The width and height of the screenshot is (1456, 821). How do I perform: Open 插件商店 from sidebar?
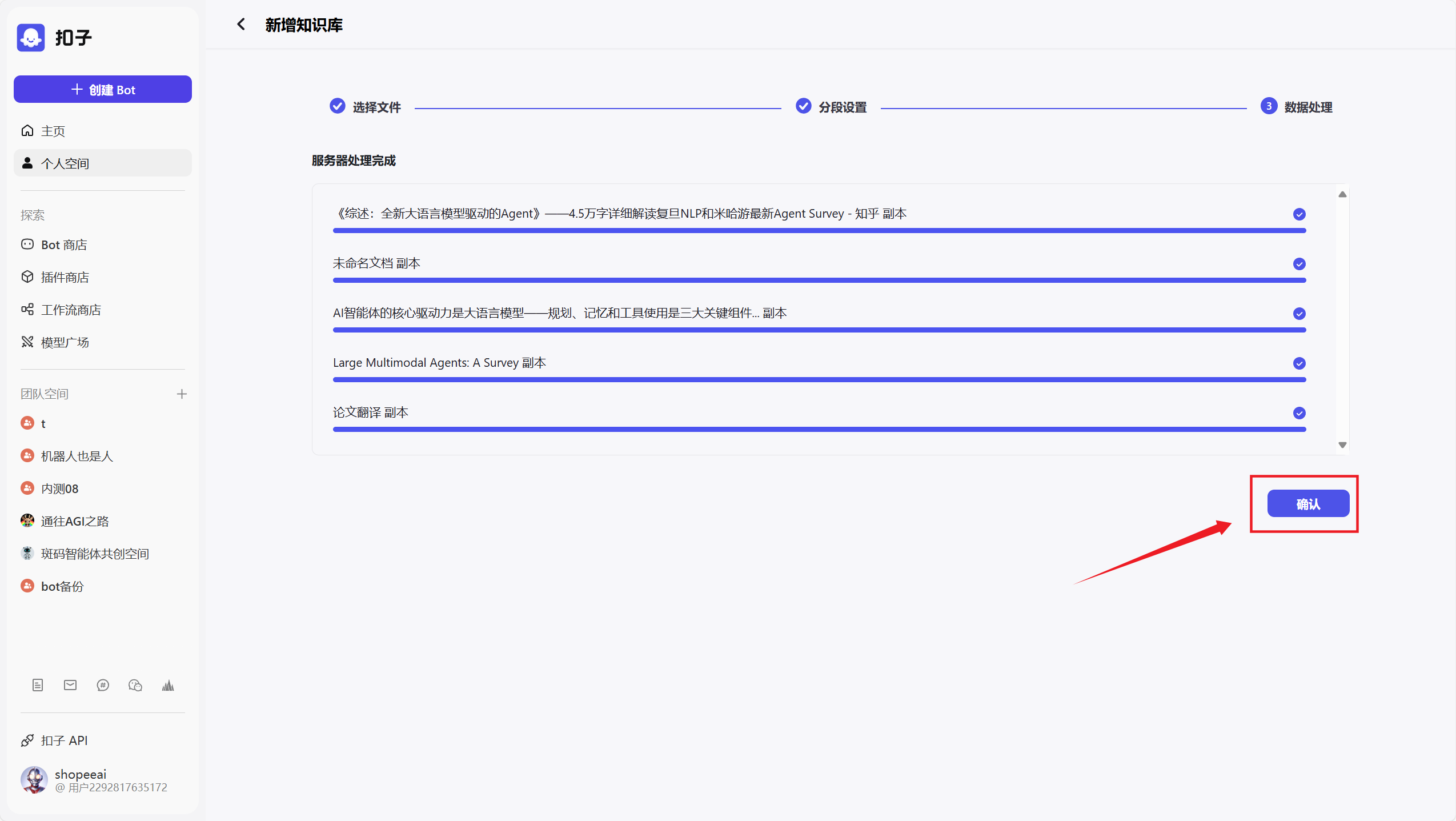[65, 277]
